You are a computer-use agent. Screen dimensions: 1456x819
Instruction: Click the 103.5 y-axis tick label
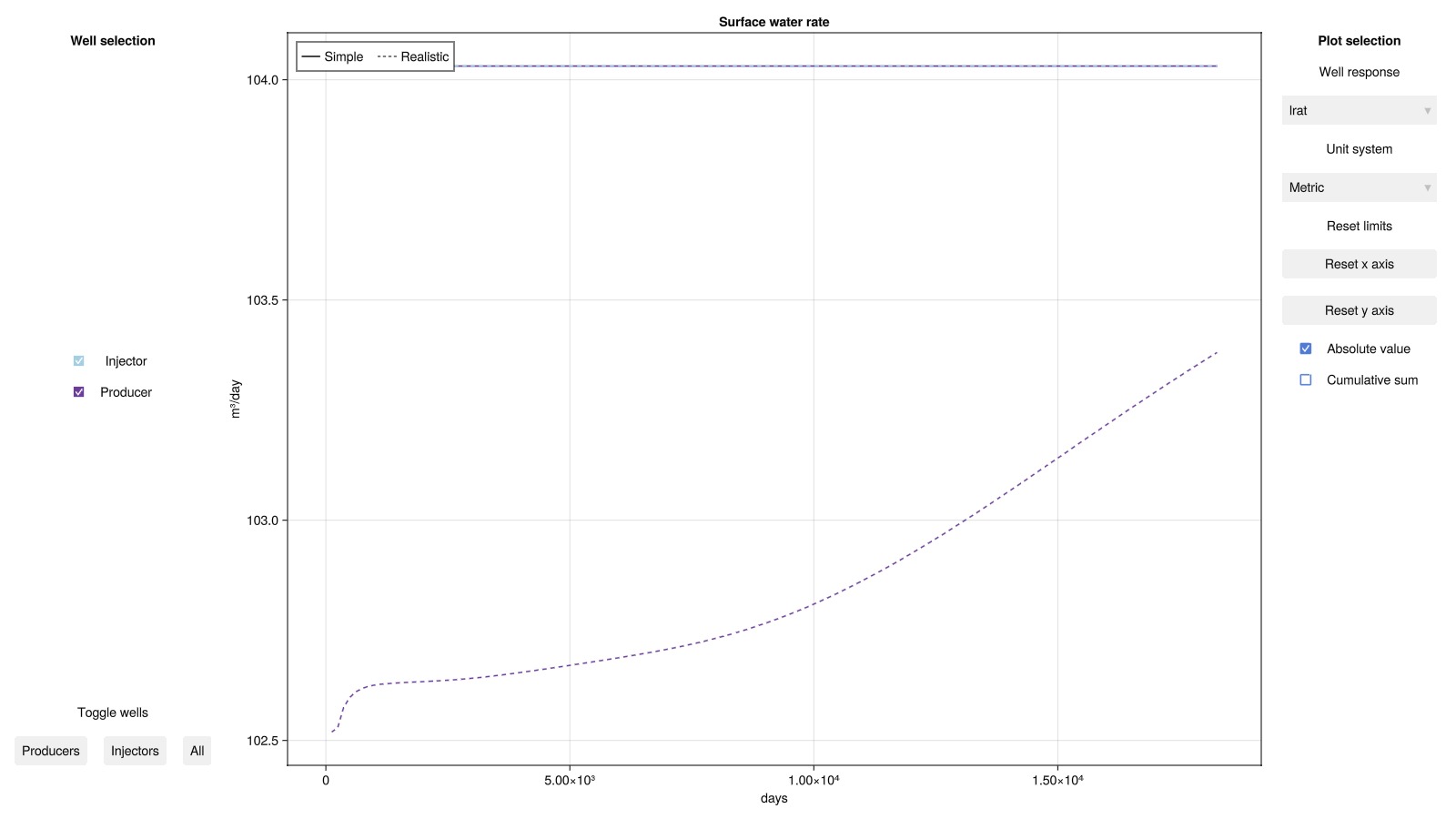point(262,300)
